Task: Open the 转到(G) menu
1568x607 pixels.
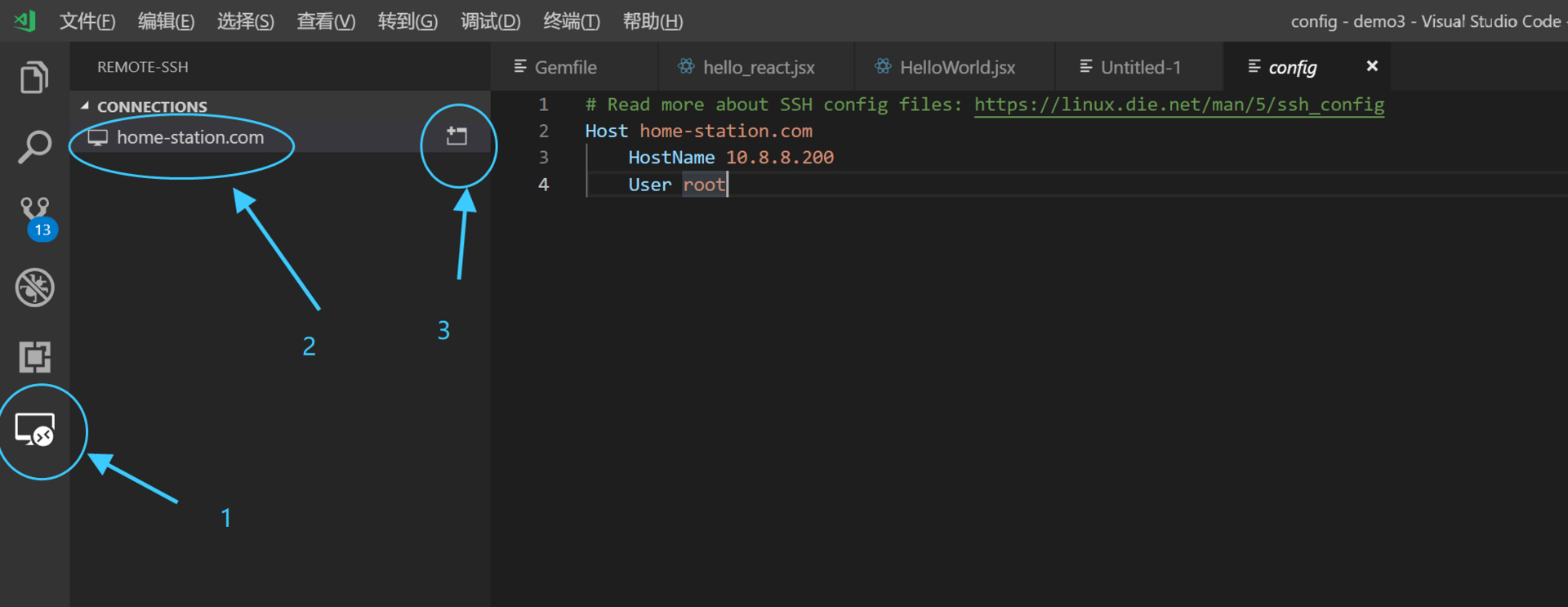Action: point(408,21)
